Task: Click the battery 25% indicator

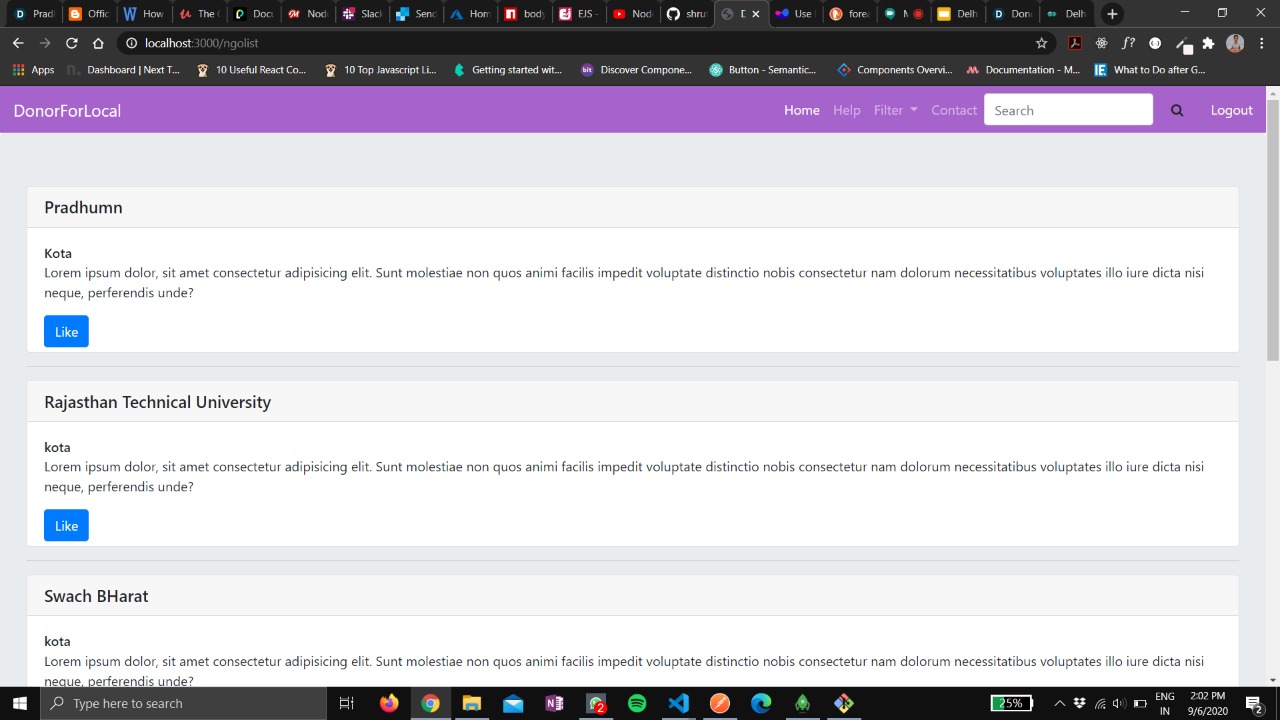Action: point(1011,703)
